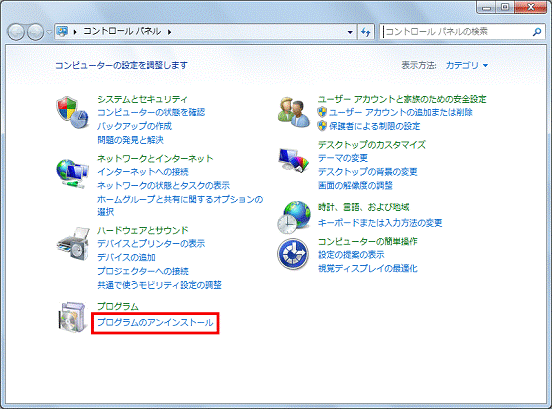Open the Clock, Language, Region globe icon
Screen dimensions: 552x409
(294, 217)
